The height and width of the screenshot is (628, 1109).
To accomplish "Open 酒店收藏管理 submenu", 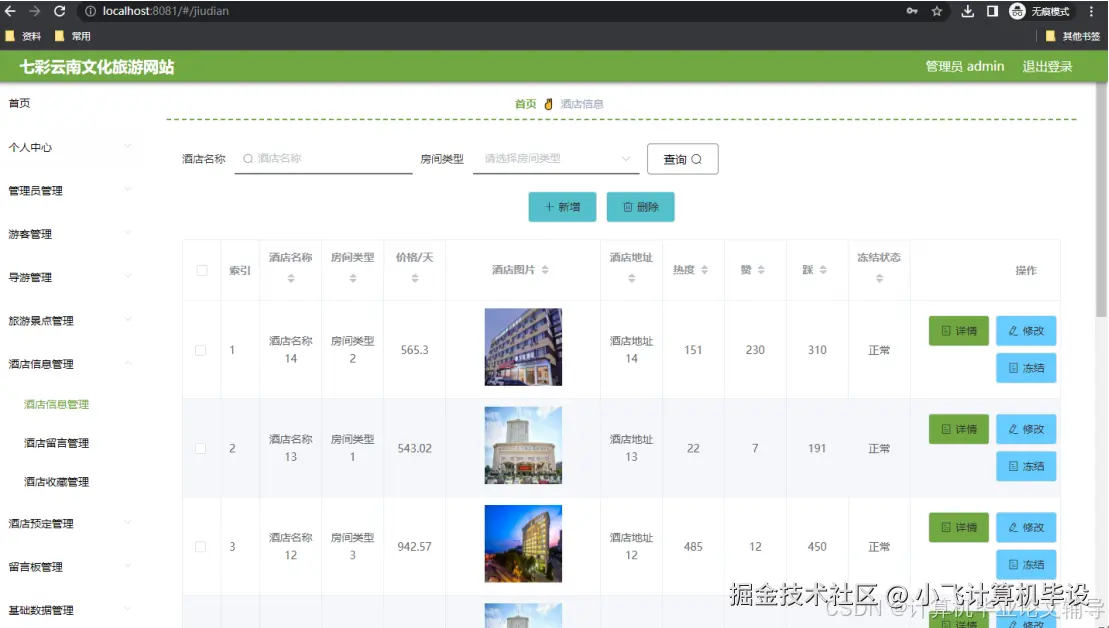I will [57, 482].
